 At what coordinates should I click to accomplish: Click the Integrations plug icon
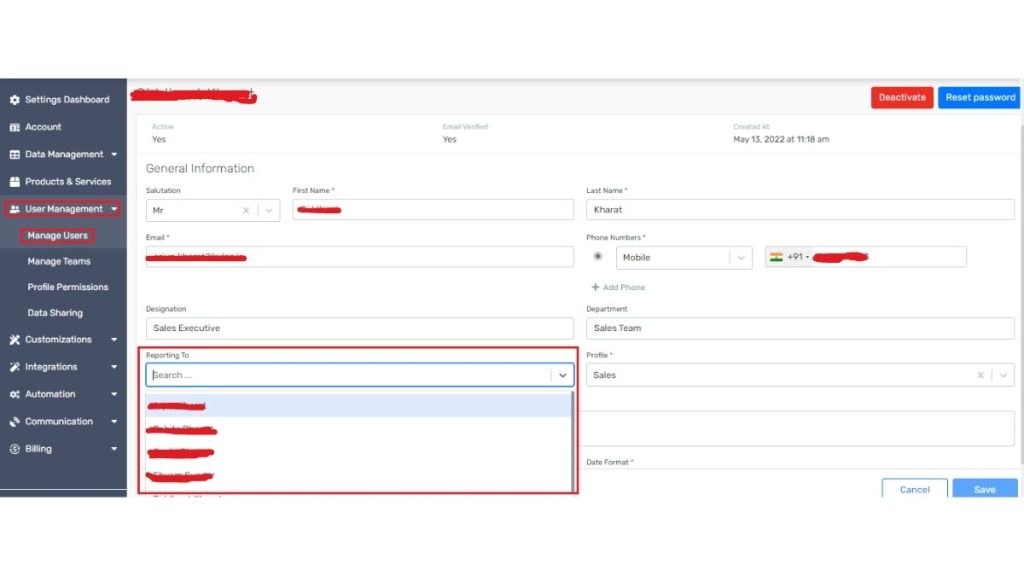click(x=15, y=367)
